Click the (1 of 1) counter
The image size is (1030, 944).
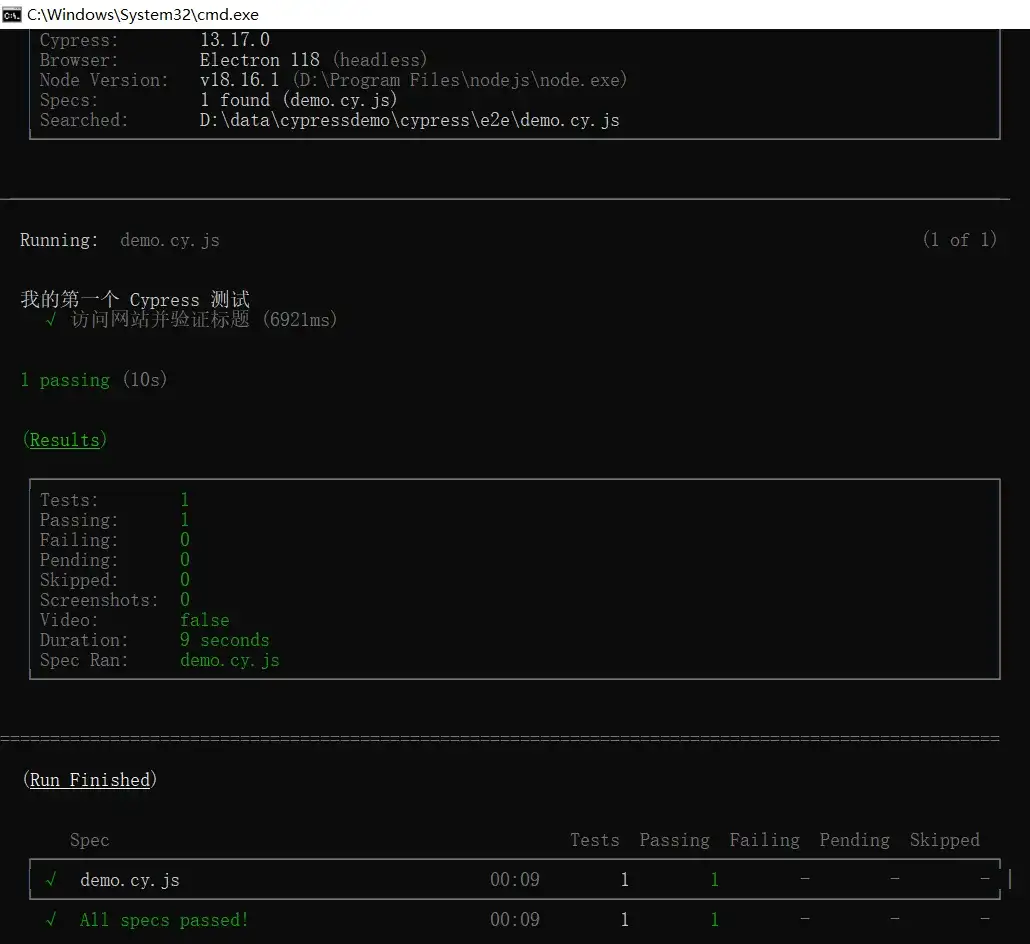click(960, 239)
